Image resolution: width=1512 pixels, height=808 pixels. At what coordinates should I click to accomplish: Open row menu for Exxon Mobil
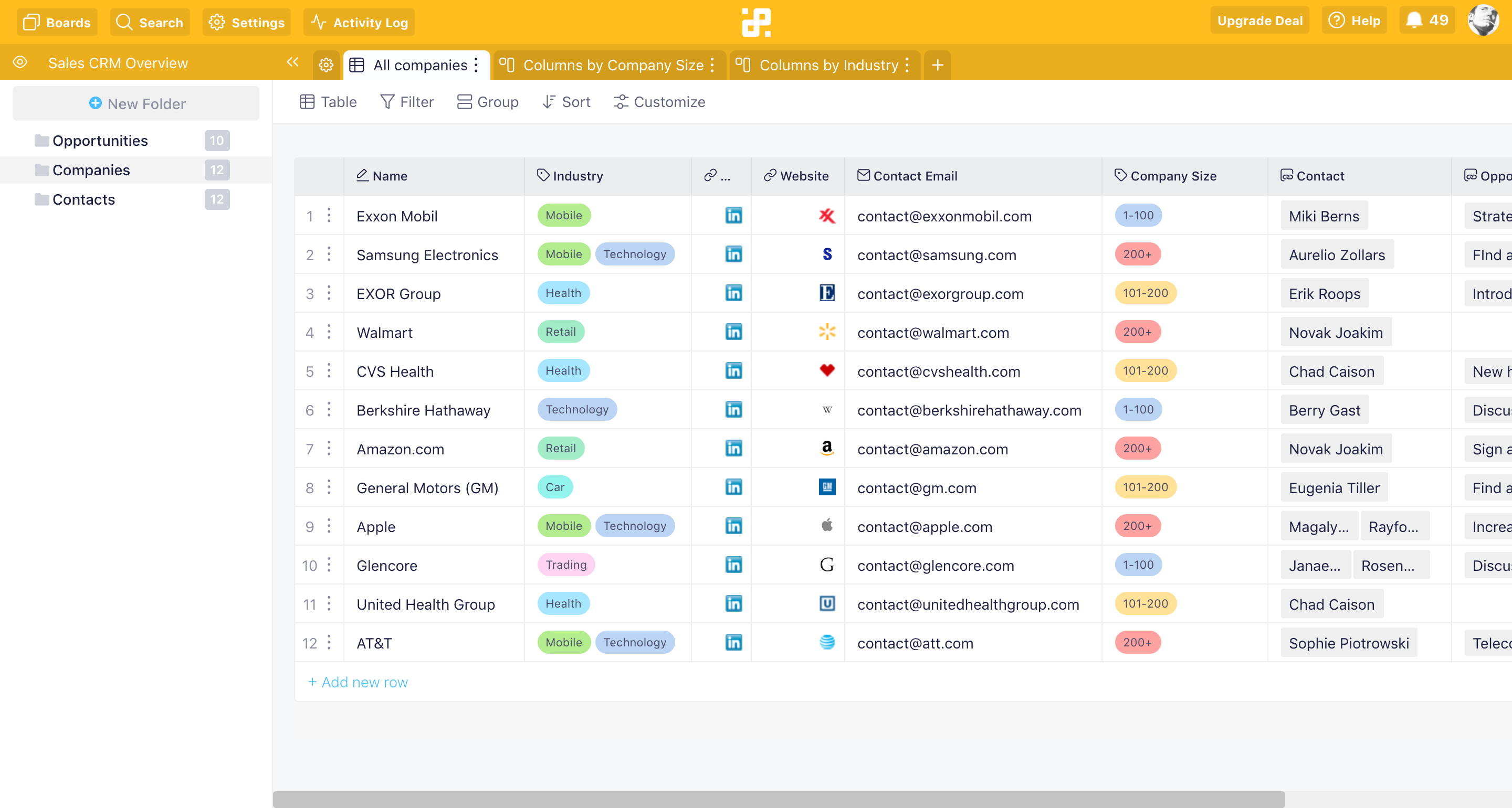329,215
